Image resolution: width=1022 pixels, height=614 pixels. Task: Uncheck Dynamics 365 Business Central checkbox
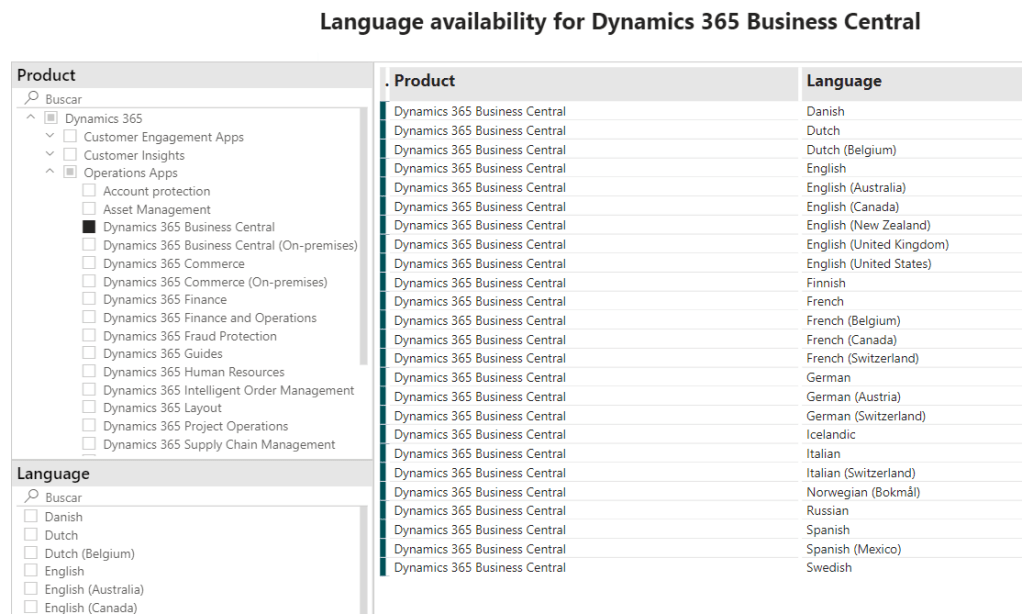click(x=89, y=227)
